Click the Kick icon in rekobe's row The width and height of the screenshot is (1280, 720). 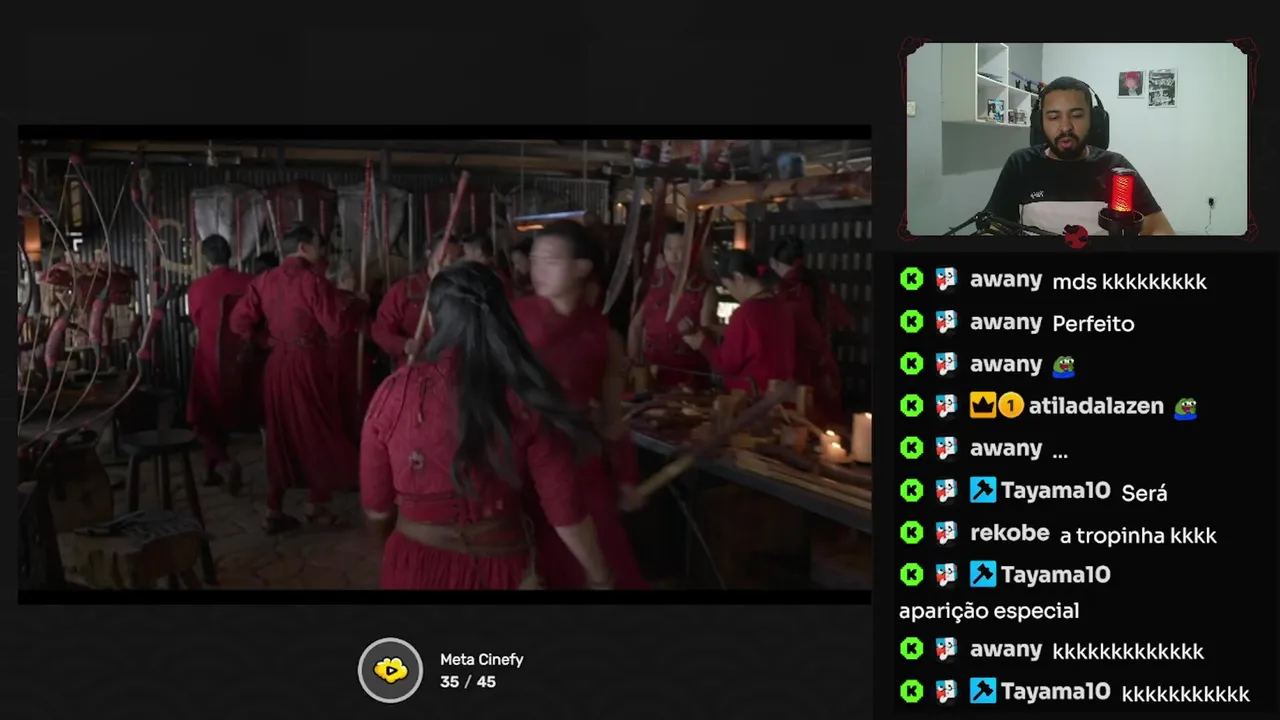pos(911,532)
